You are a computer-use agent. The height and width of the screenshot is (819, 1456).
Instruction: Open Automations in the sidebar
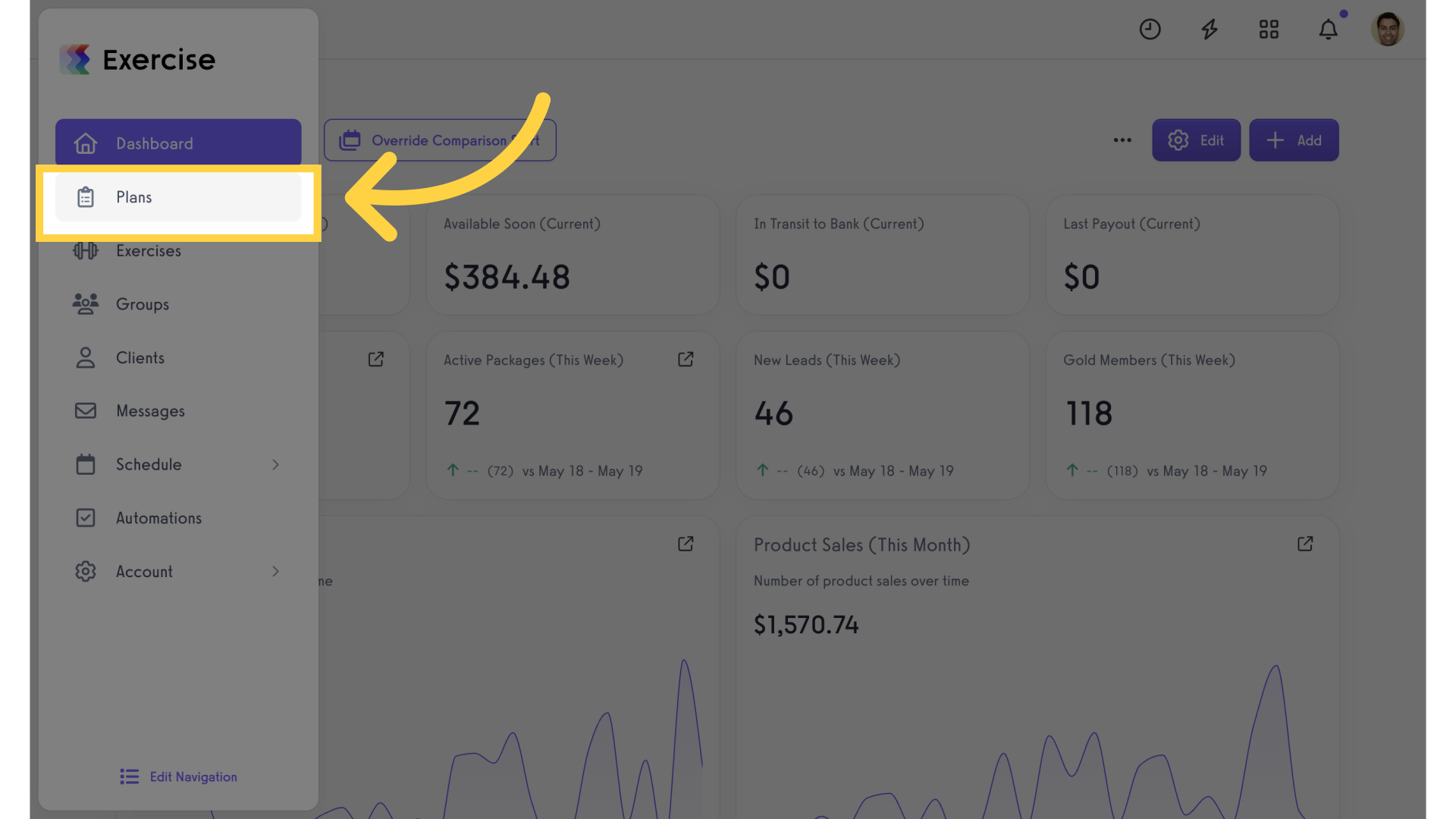coord(178,518)
